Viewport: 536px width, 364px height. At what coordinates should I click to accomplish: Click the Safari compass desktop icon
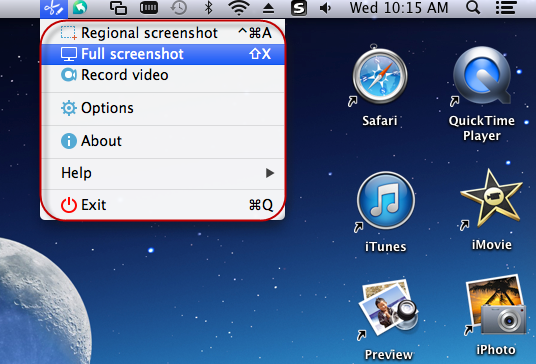click(x=379, y=75)
